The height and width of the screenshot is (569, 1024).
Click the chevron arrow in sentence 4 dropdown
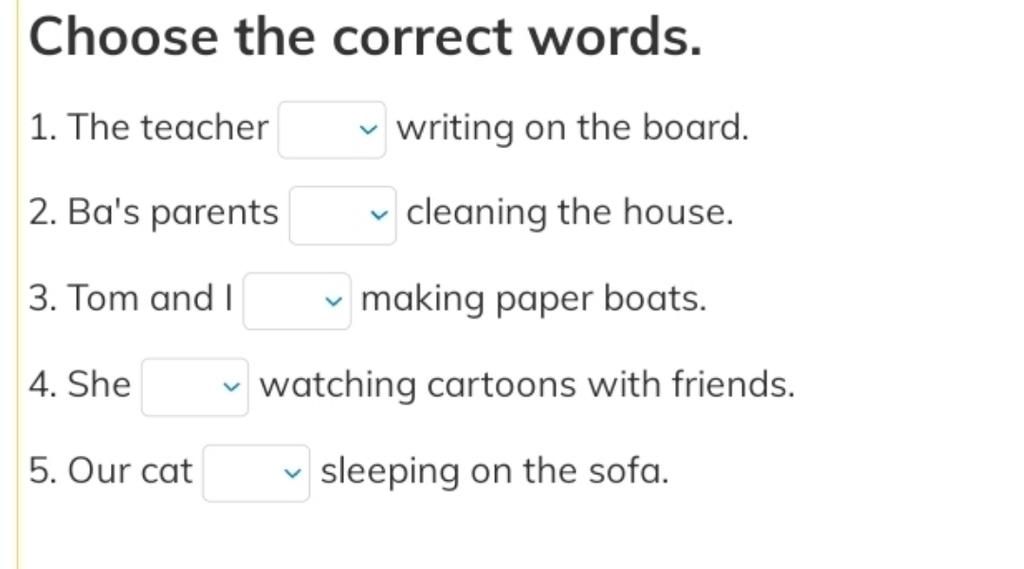[231, 387]
